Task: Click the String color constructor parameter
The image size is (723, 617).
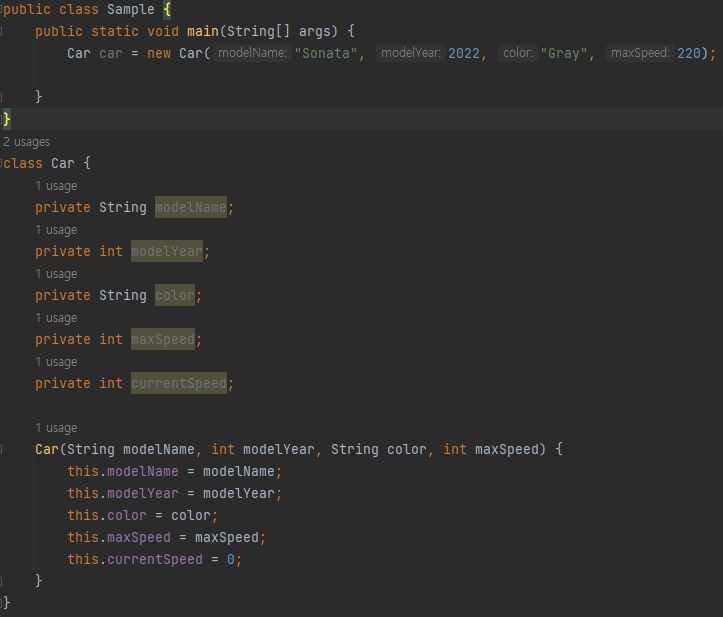Action: pos(379,450)
